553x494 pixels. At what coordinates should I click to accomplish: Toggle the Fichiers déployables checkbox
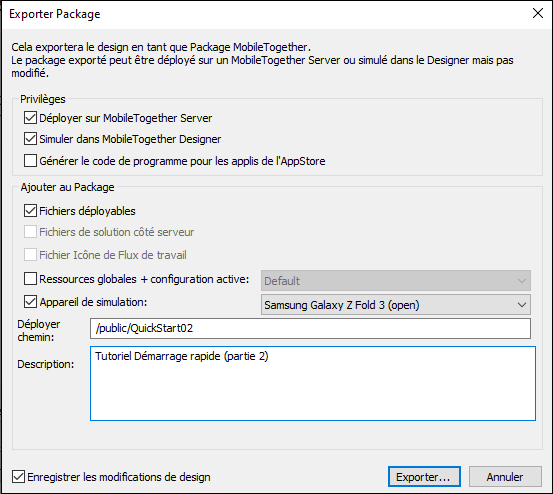30,211
